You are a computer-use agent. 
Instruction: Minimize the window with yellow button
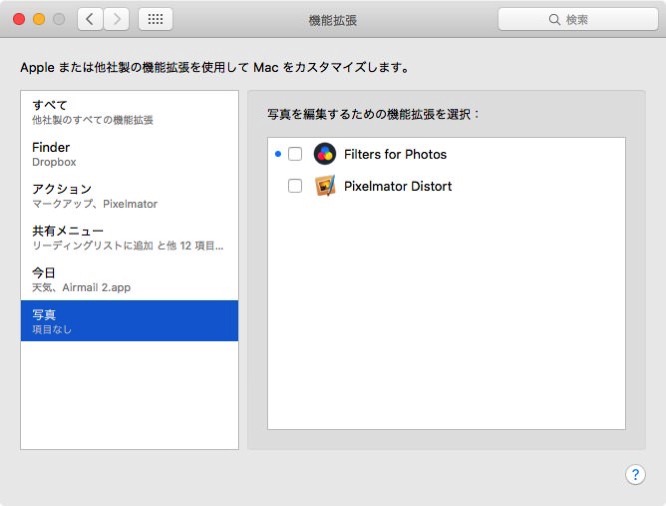[x=39, y=19]
